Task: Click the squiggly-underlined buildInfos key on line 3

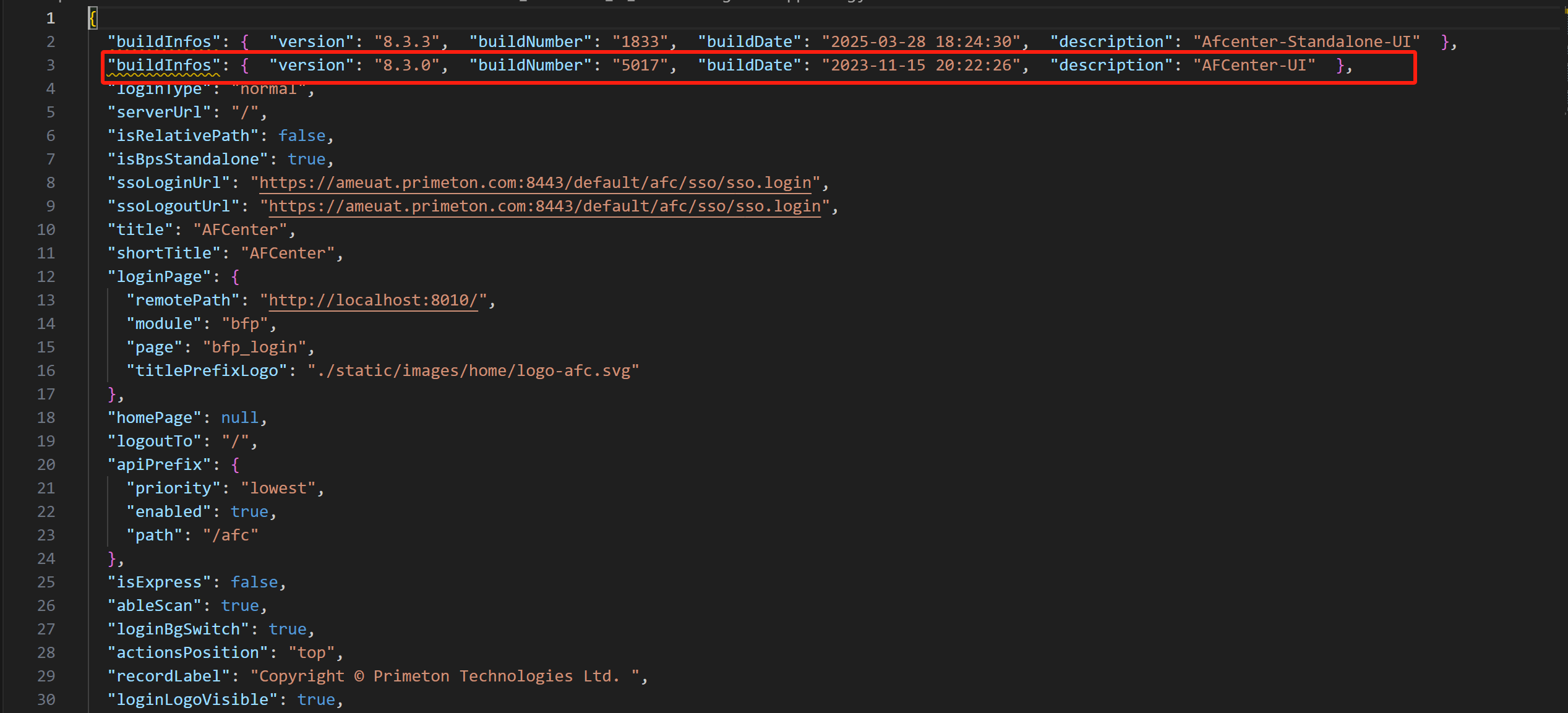Action: (164, 65)
